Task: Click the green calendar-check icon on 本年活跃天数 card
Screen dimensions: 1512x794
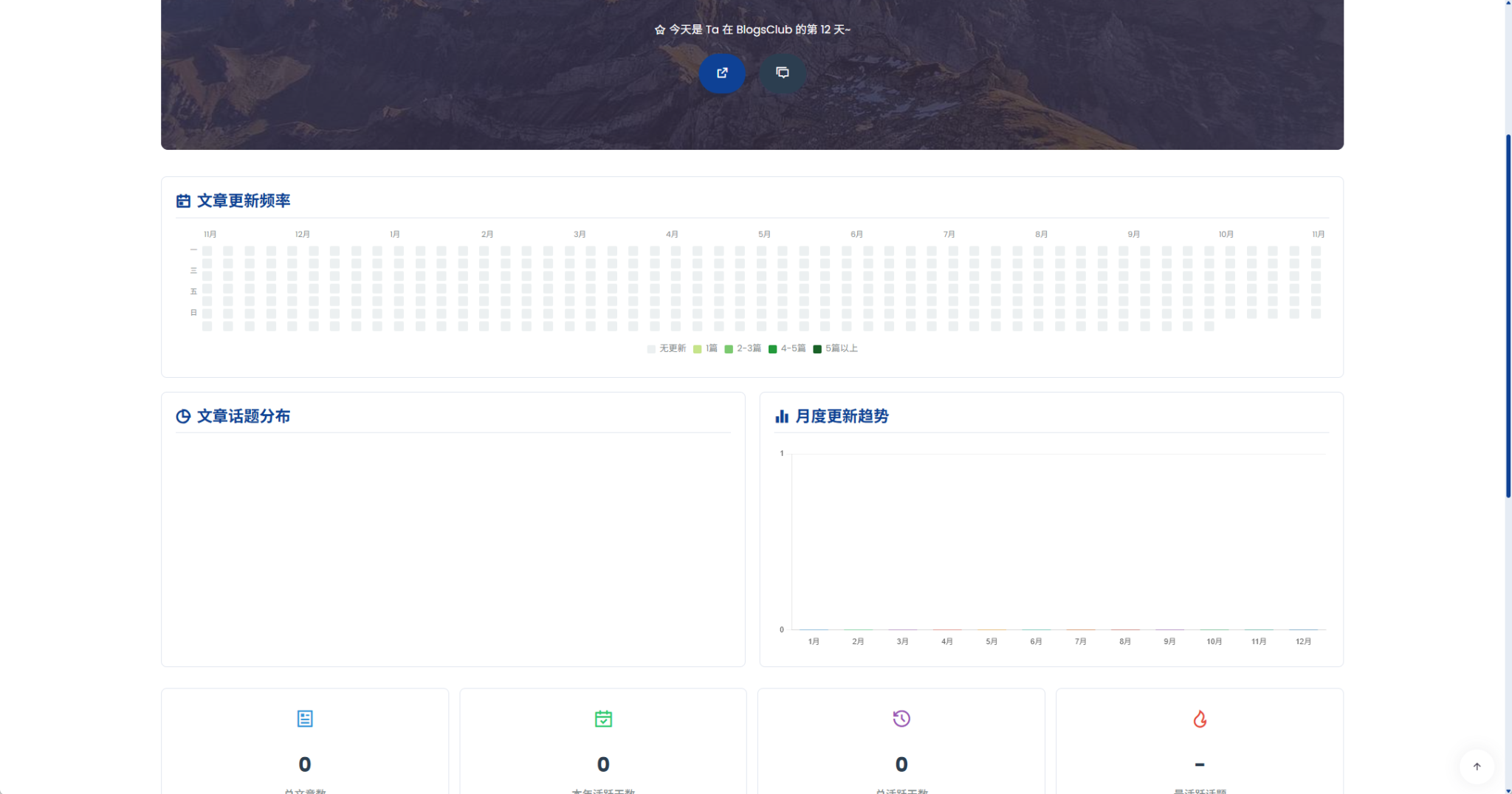Action: click(604, 718)
